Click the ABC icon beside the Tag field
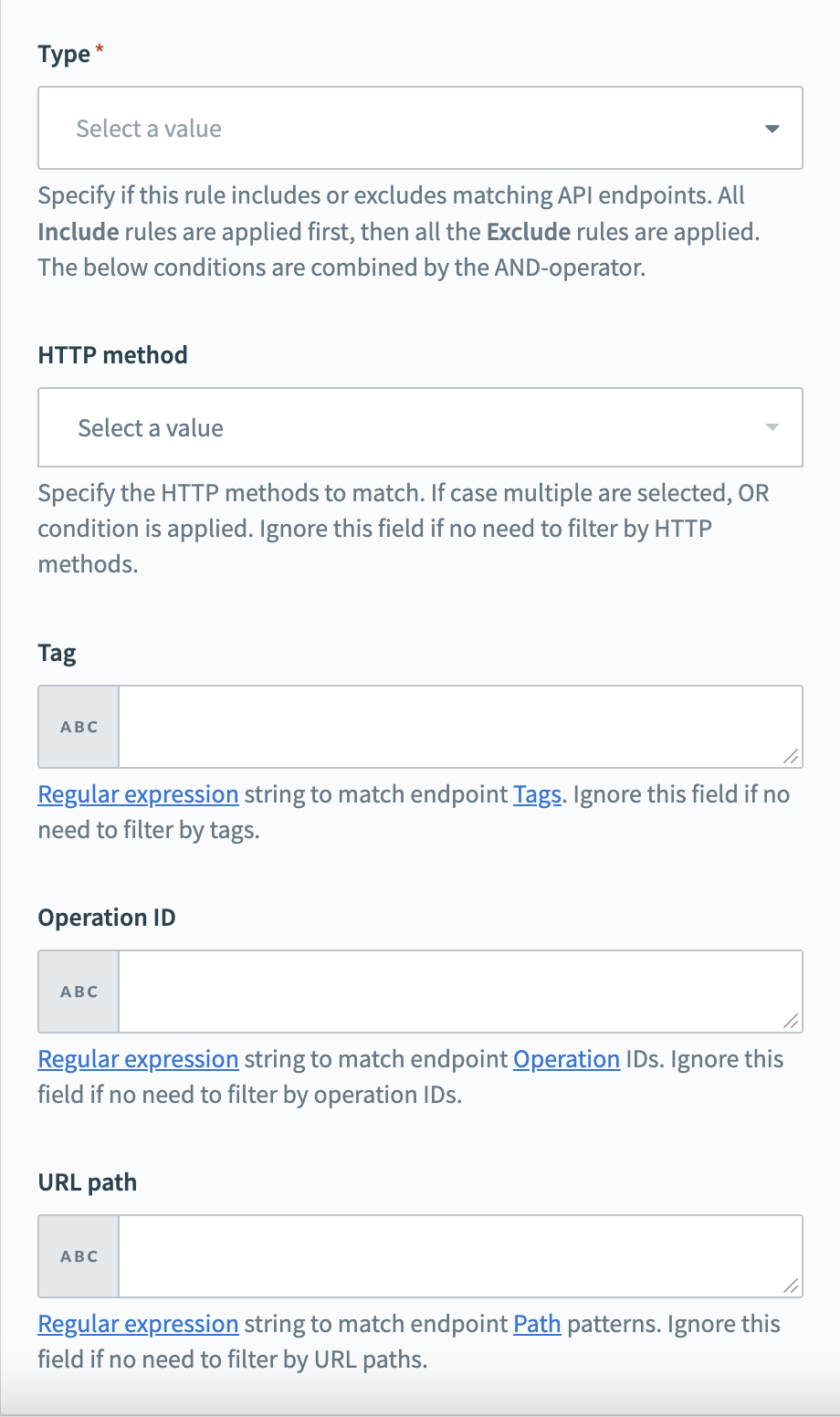The width and height of the screenshot is (840, 1417). point(78,726)
